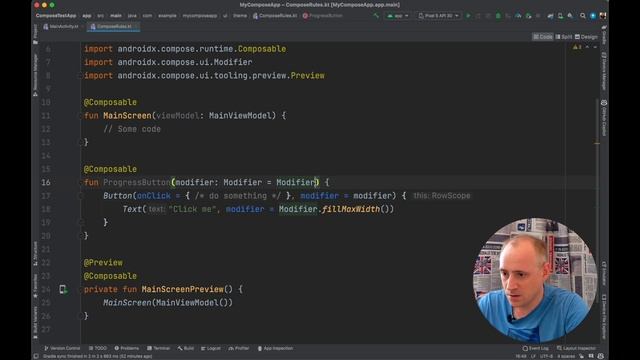The image size is (640, 360).
Task: Click the MainViewModel type on line 11
Action: (240, 116)
